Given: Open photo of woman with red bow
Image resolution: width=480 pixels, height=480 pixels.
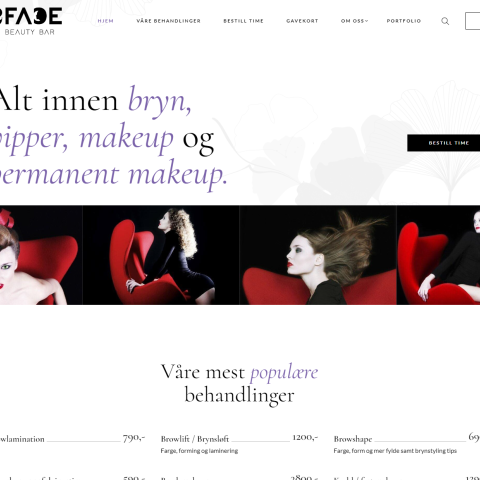Looking at the screenshot, I should pos(41,255).
